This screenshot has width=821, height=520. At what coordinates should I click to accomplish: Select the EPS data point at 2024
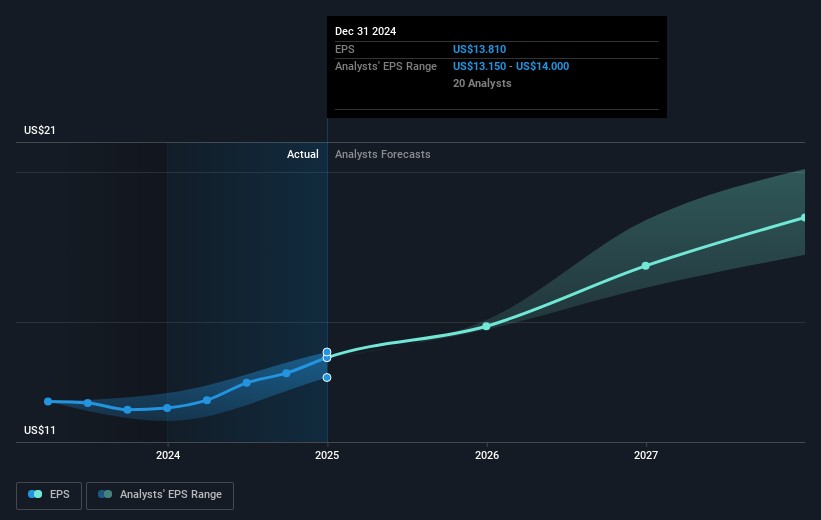pos(167,408)
